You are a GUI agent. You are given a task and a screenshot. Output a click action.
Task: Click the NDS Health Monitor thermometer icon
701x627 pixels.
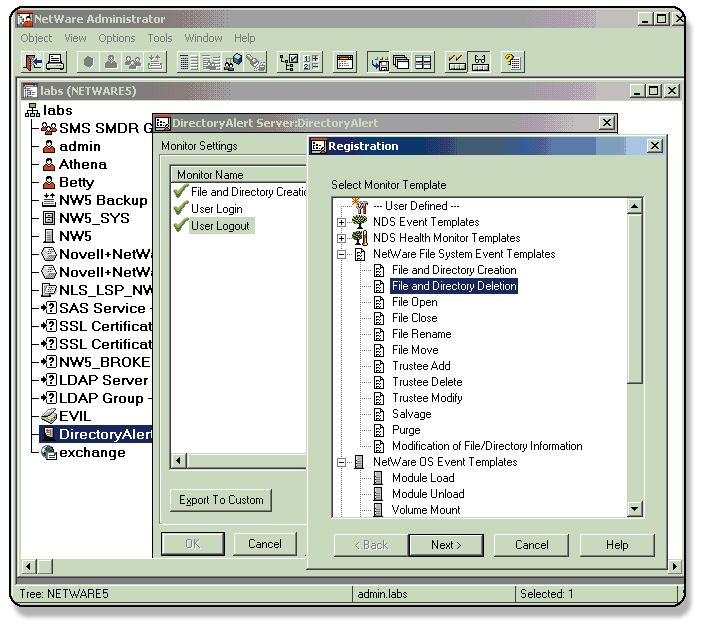[x=360, y=237]
